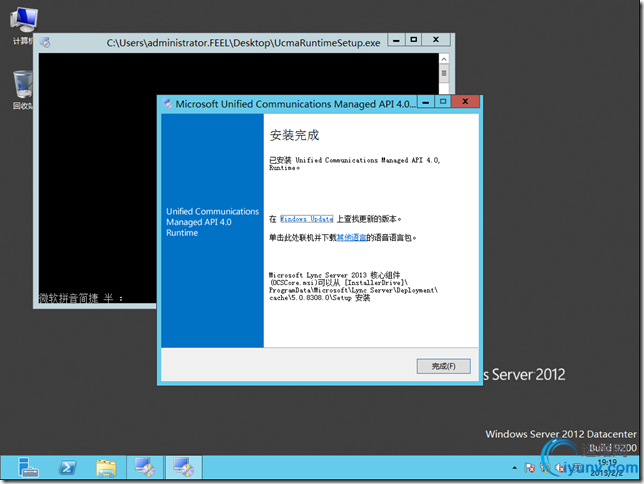Click the Action Center flag tray icon

(529, 468)
